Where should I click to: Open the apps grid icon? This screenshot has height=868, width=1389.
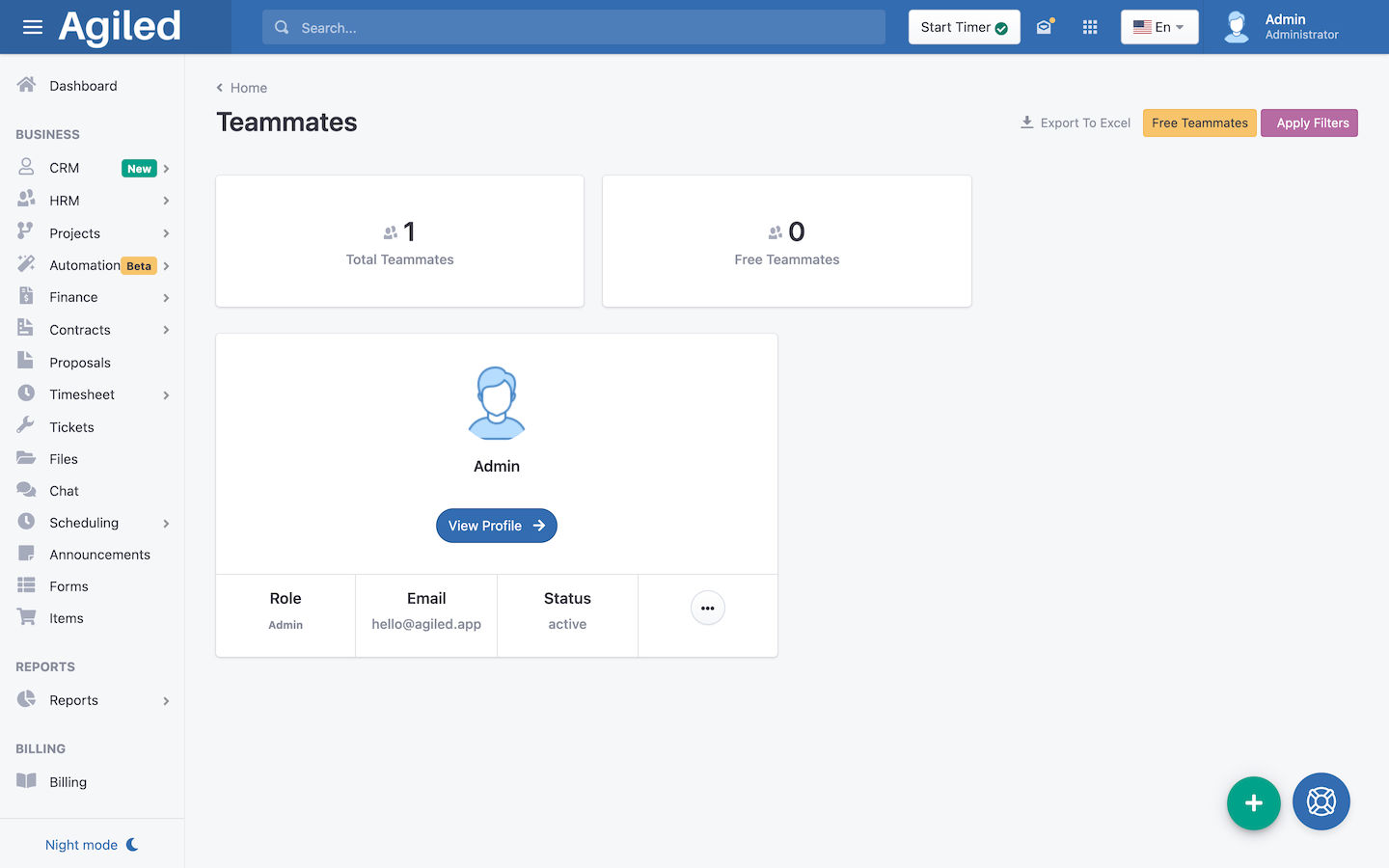(1090, 27)
